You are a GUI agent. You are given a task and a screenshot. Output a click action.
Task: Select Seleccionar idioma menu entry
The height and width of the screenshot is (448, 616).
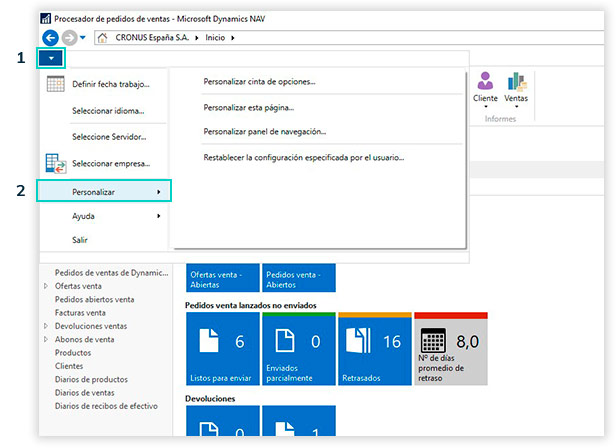pos(108,110)
